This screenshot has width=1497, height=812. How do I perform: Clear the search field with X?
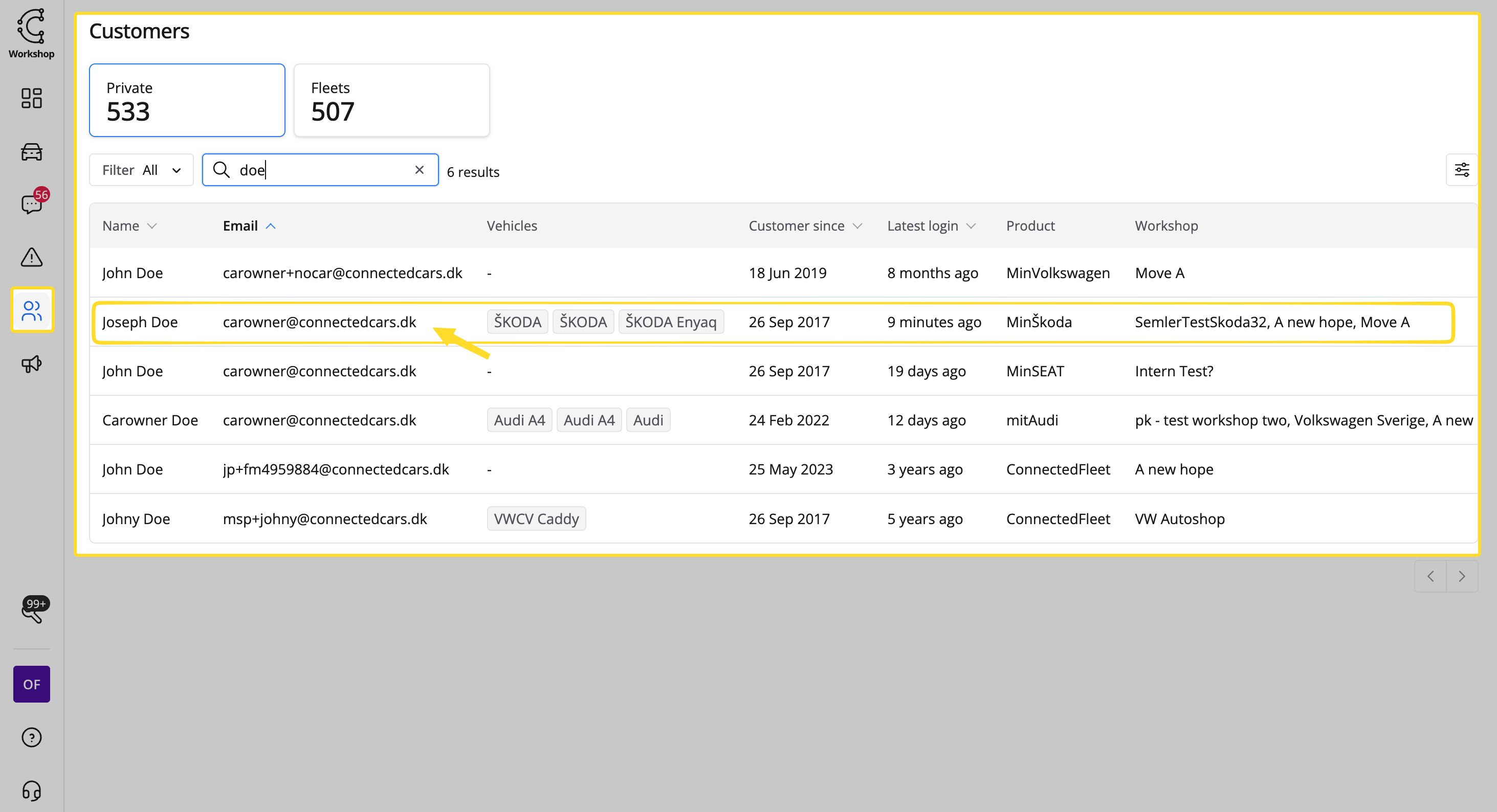tap(419, 170)
